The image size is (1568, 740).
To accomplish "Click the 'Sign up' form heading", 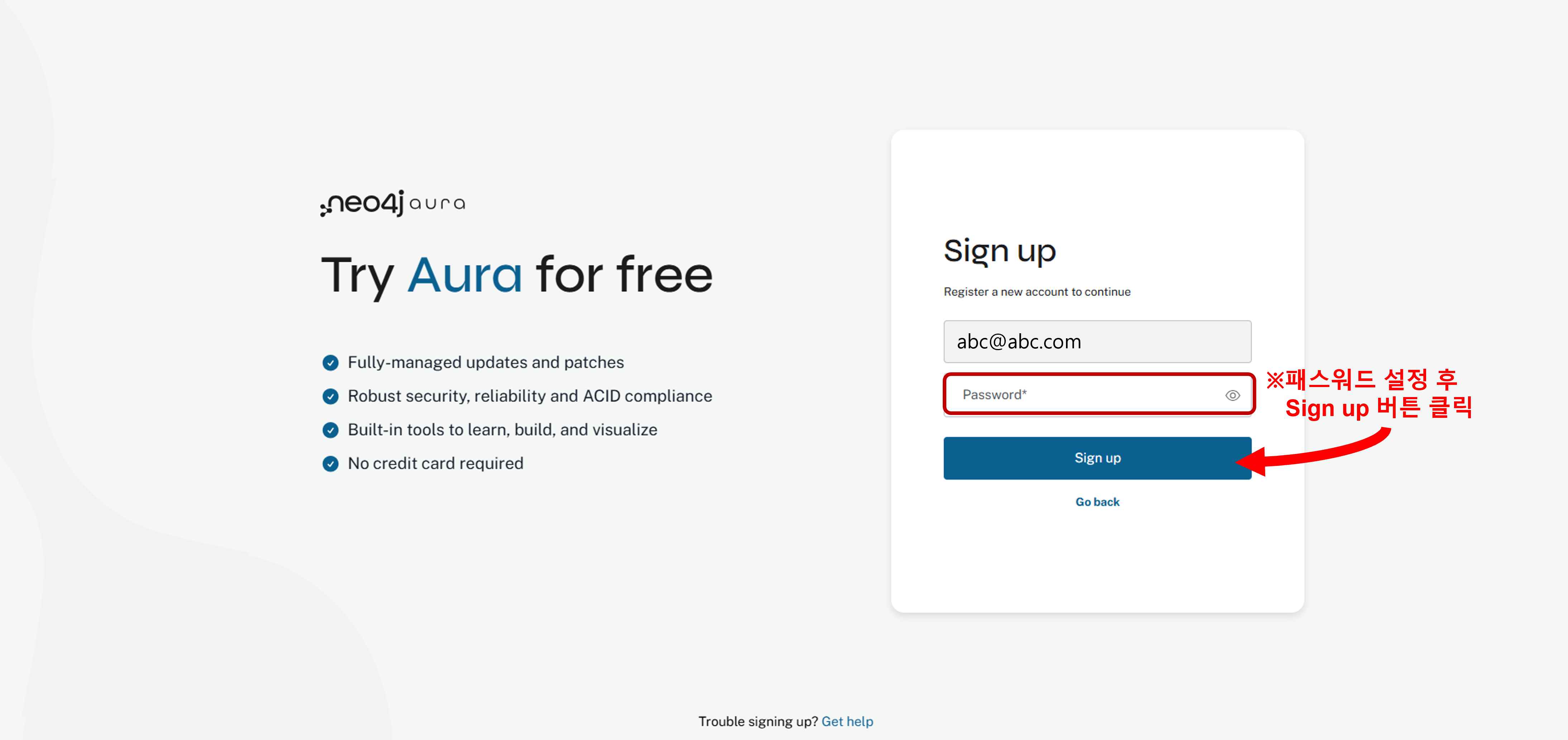I will click(x=999, y=251).
